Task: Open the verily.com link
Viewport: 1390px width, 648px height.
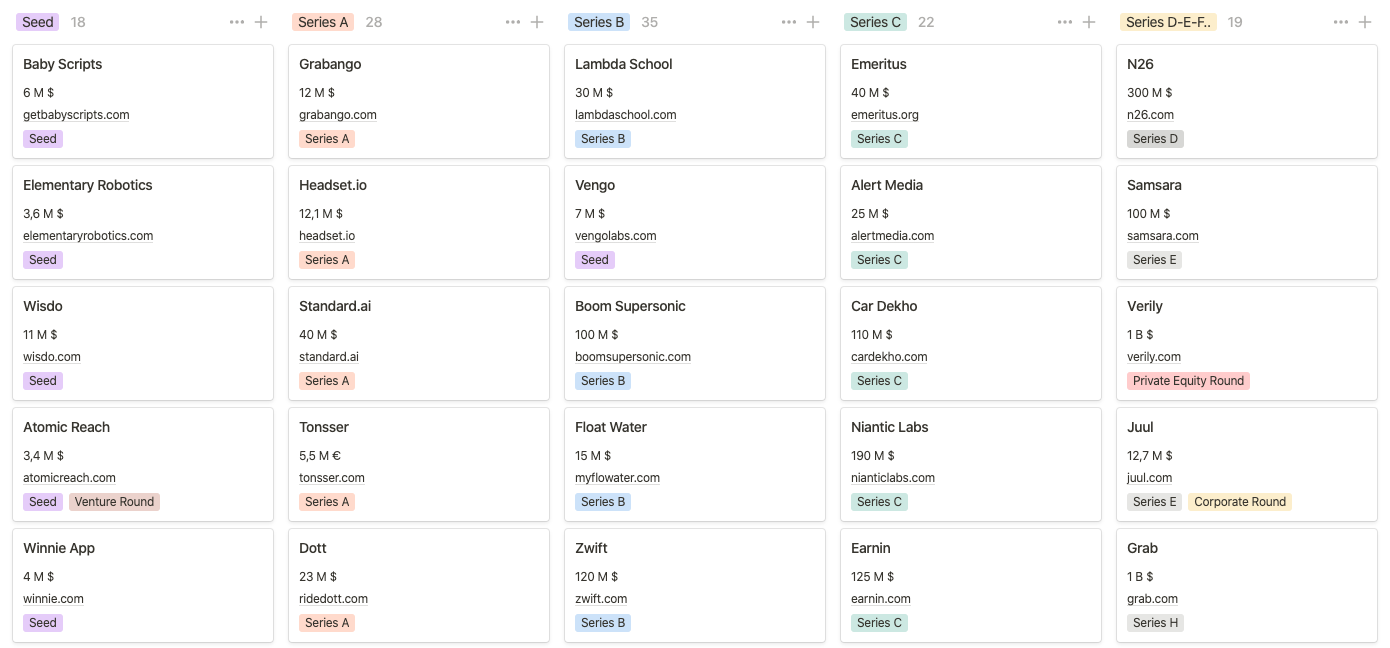Action: (x=1154, y=357)
